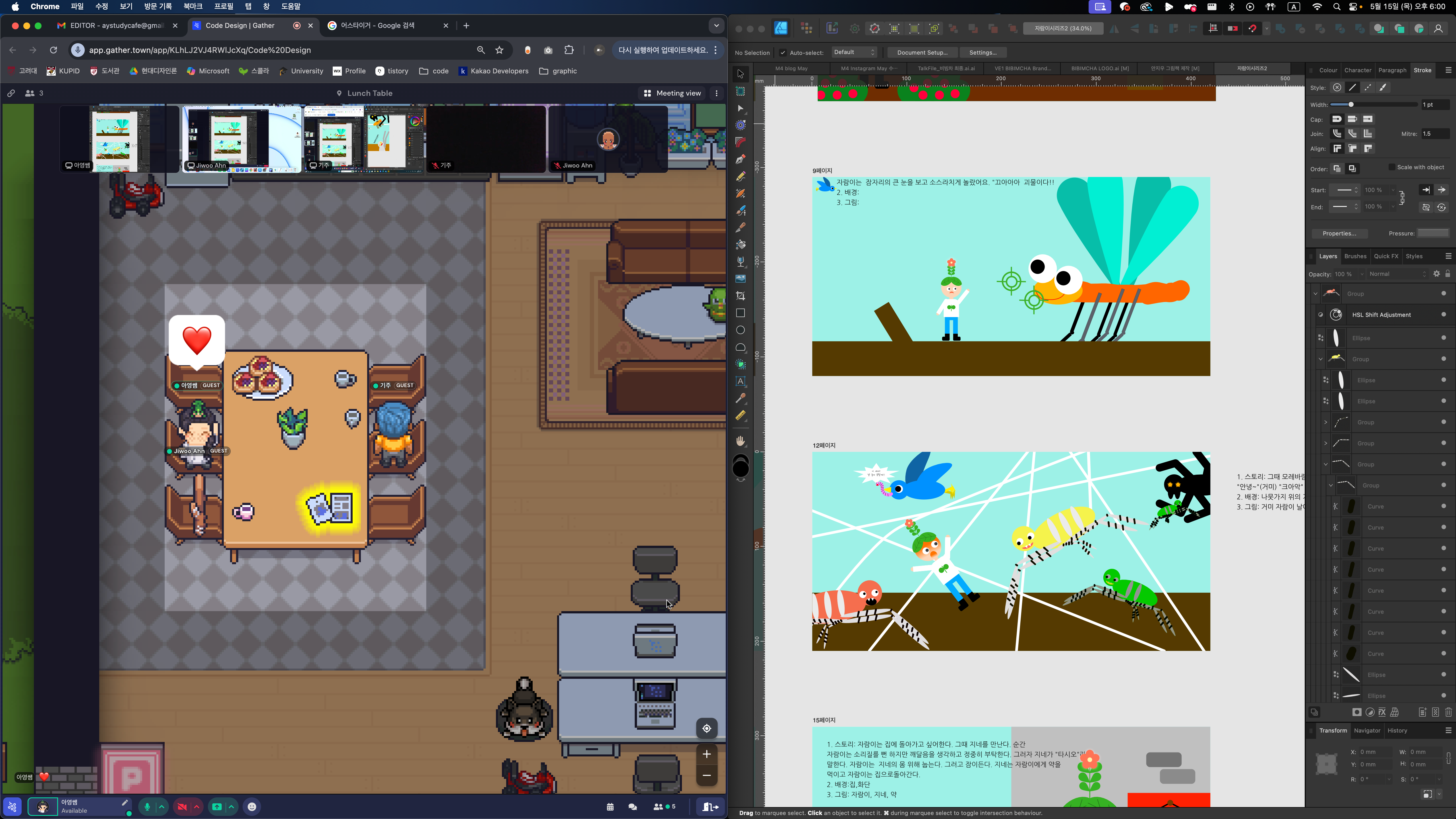1456x819 pixels.
Task: Pick the Artistic Text tool
Action: click(740, 382)
